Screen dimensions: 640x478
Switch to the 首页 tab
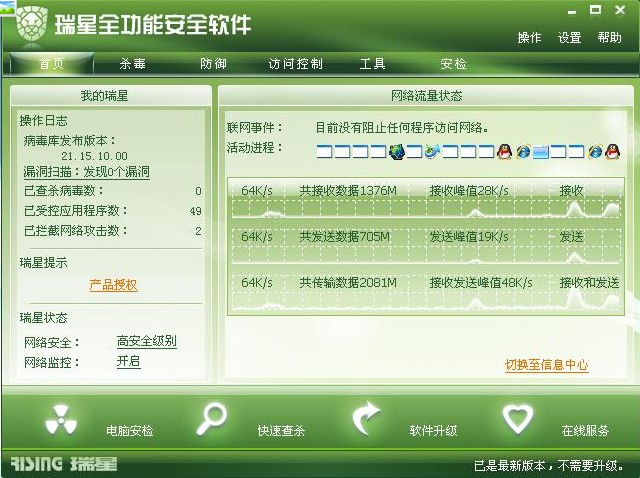52,64
